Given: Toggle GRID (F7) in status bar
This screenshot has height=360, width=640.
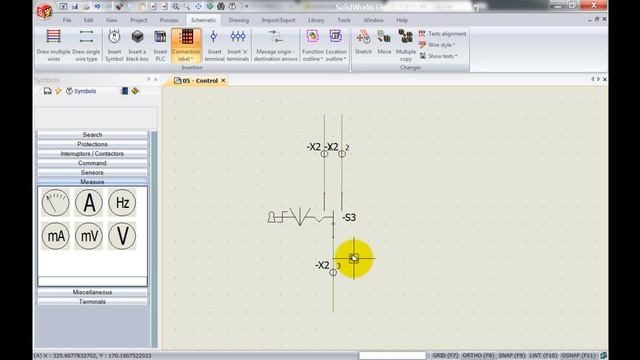Looking at the screenshot, I should 444,356.
